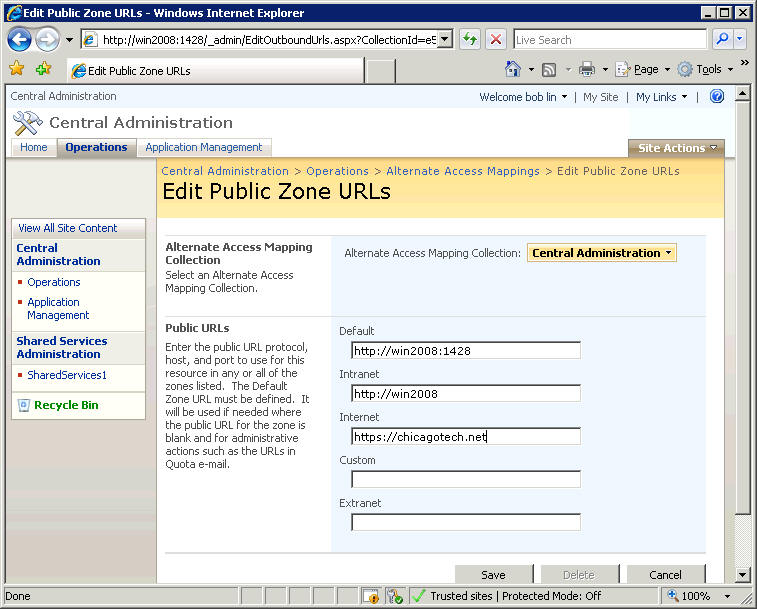This screenshot has width=757, height=609.
Task: Open the zoom level dropdown arrow
Action: 727,596
